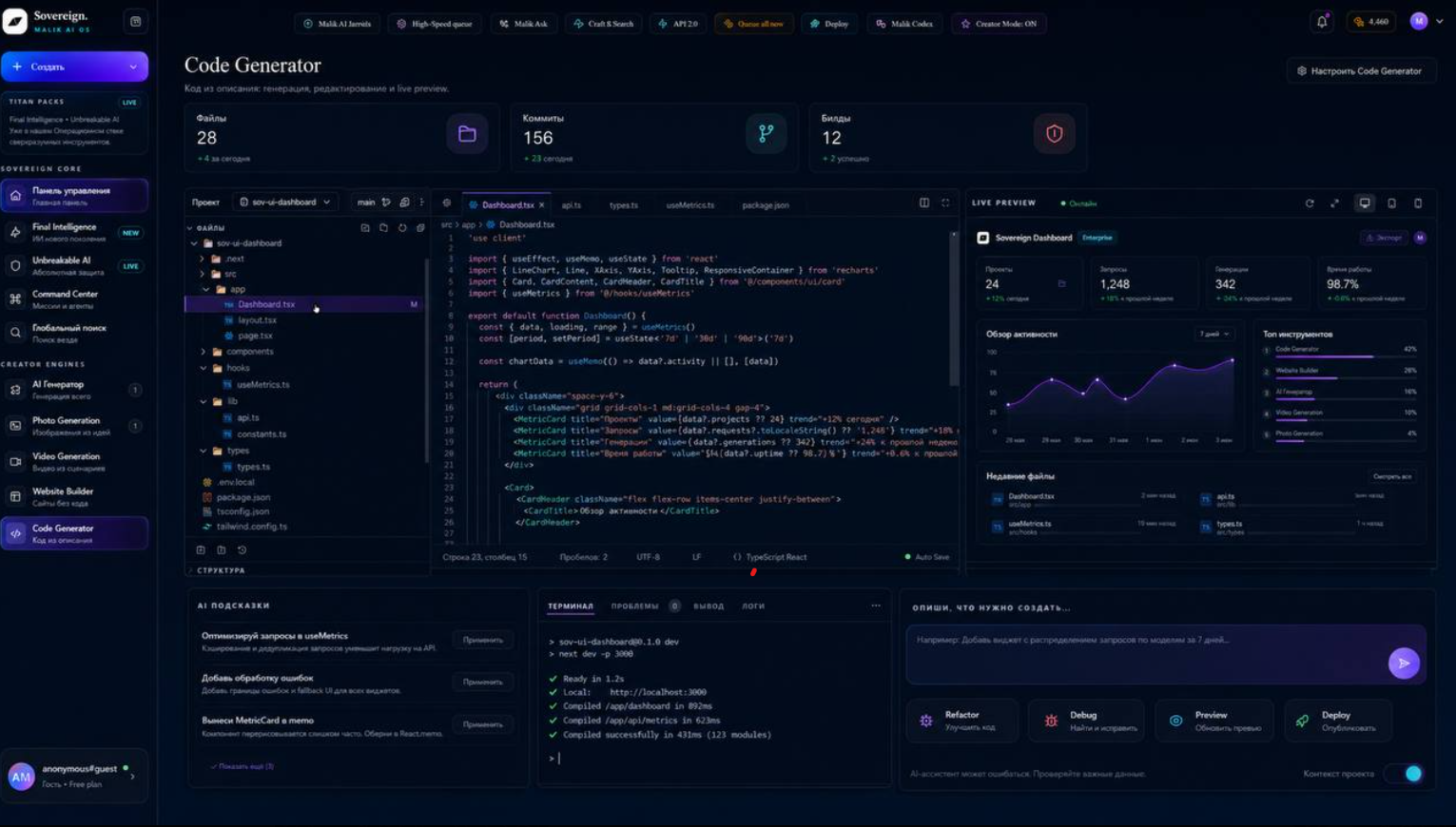Refresh the live preview
The image size is (1456, 827).
(x=1310, y=203)
